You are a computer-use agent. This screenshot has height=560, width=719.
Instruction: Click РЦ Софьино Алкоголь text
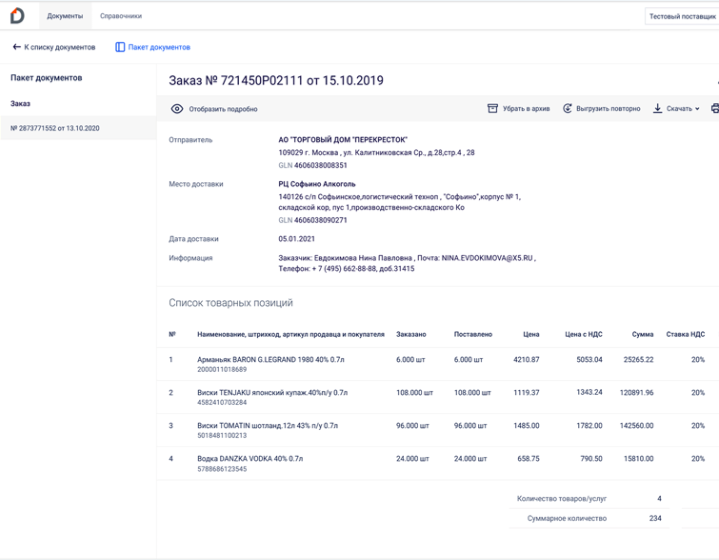(317, 184)
